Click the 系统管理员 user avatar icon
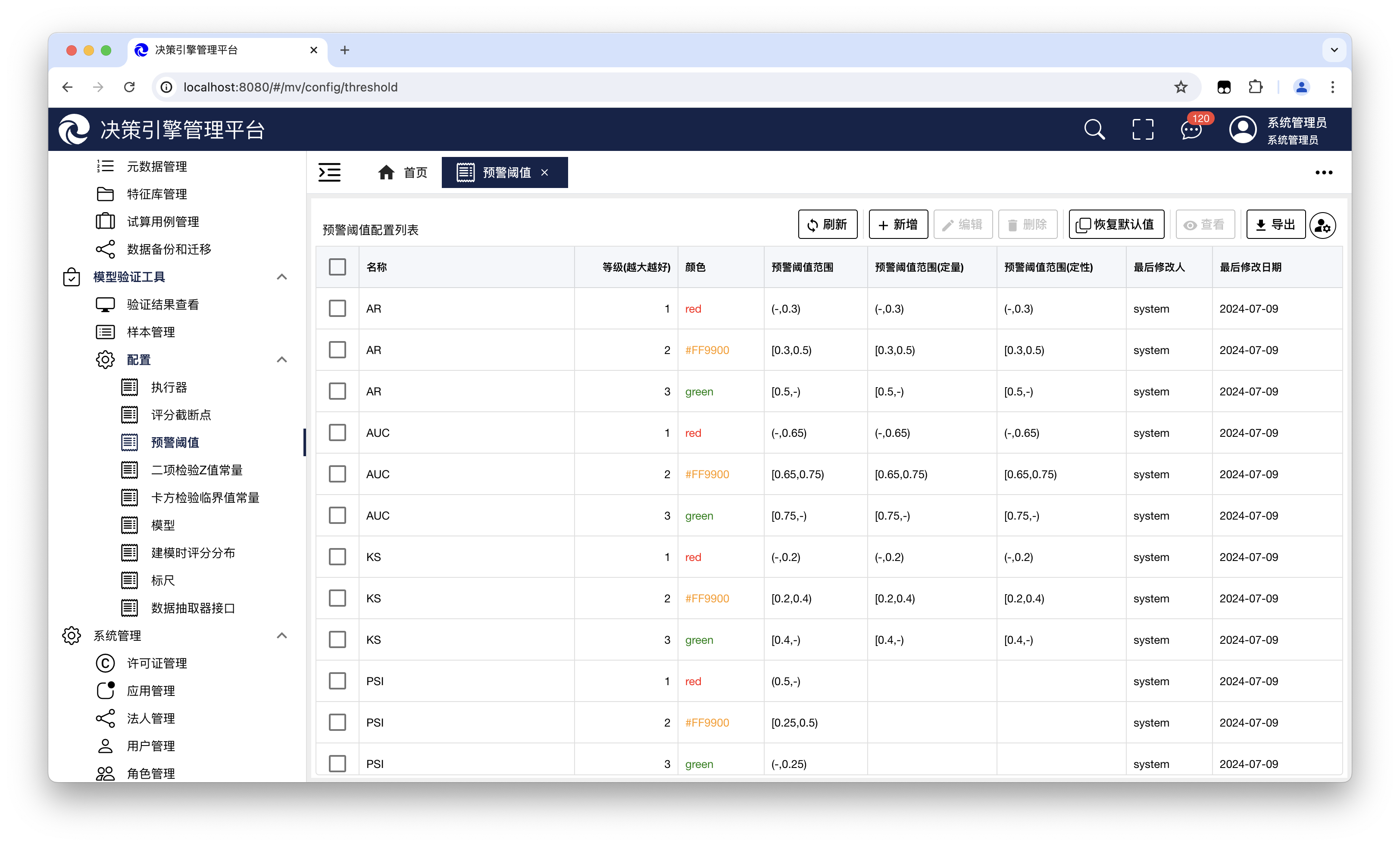 [1243, 130]
